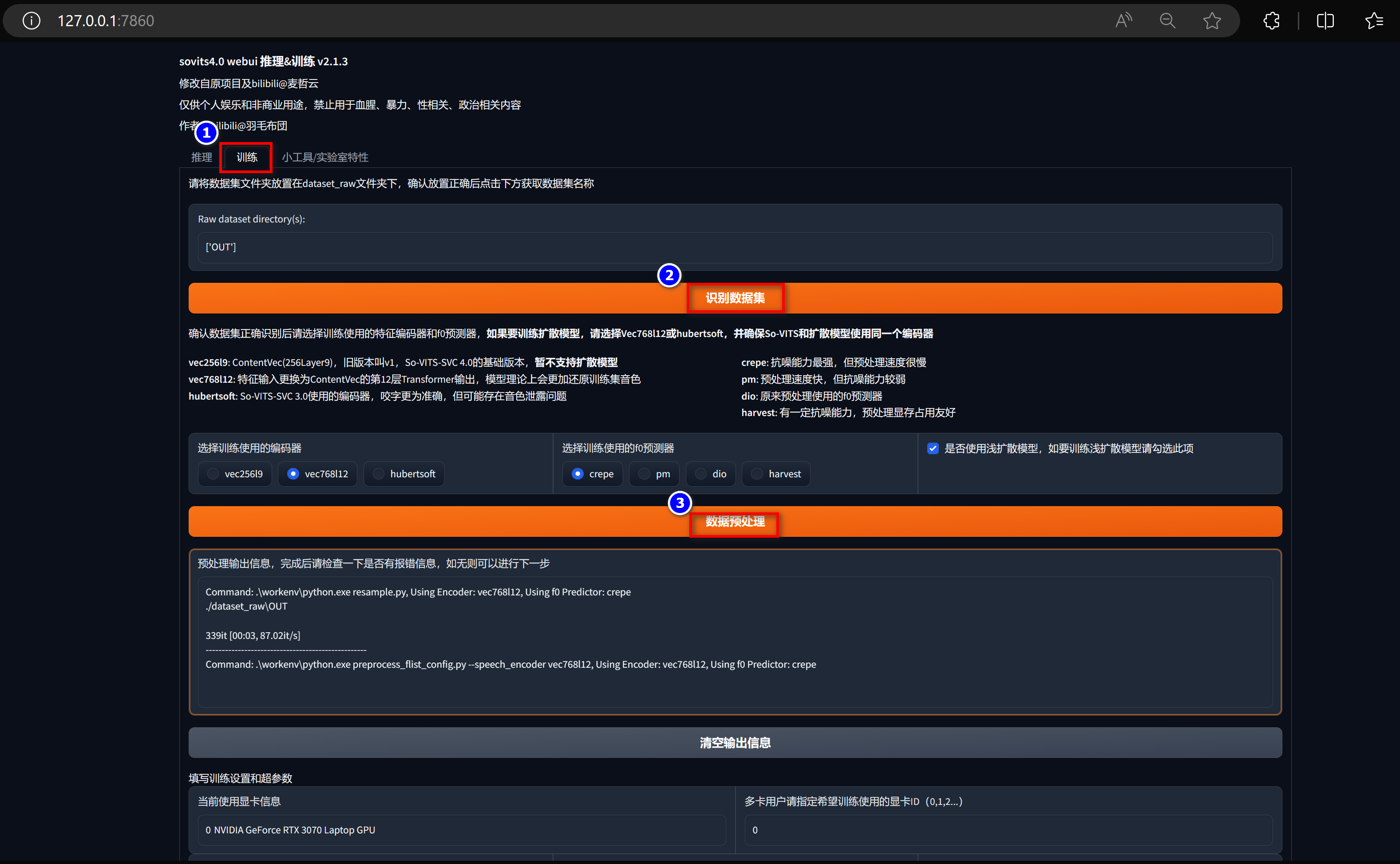1400x864 pixels.
Task: Switch to the 推理 tab
Action: tap(201, 157)
